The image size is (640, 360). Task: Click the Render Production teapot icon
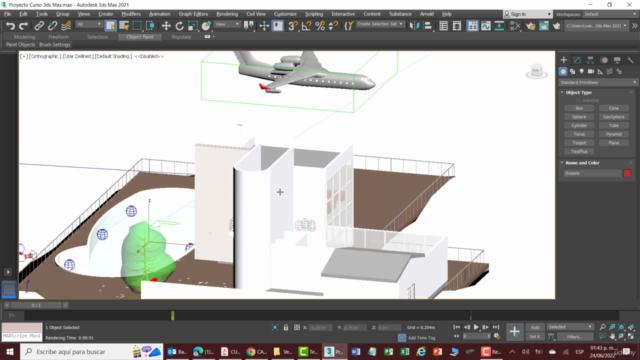pos(557,26)
